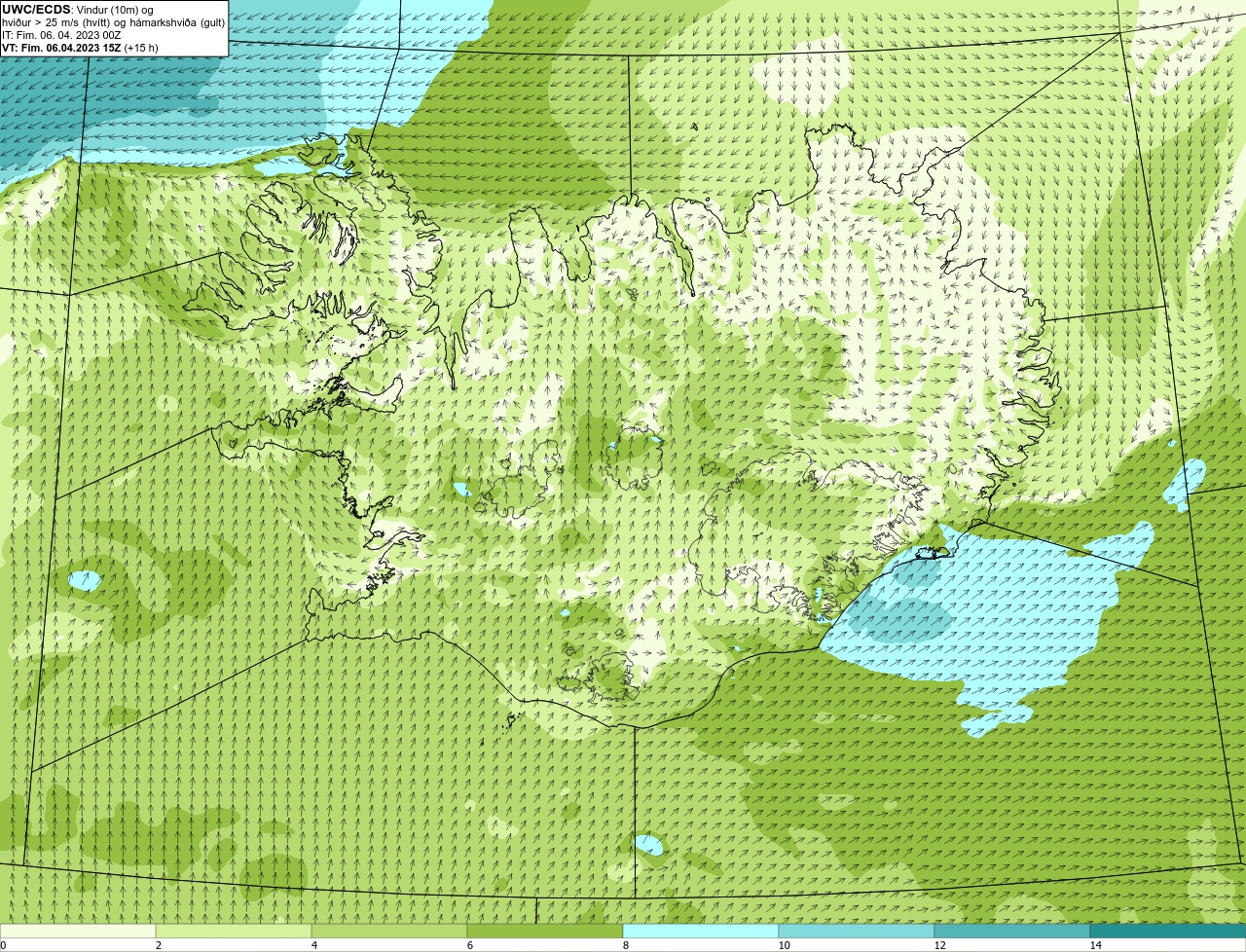Click the 2–4 m/s legend color segment
This screenshot has height=952, width=1246.
pos(234,931)
